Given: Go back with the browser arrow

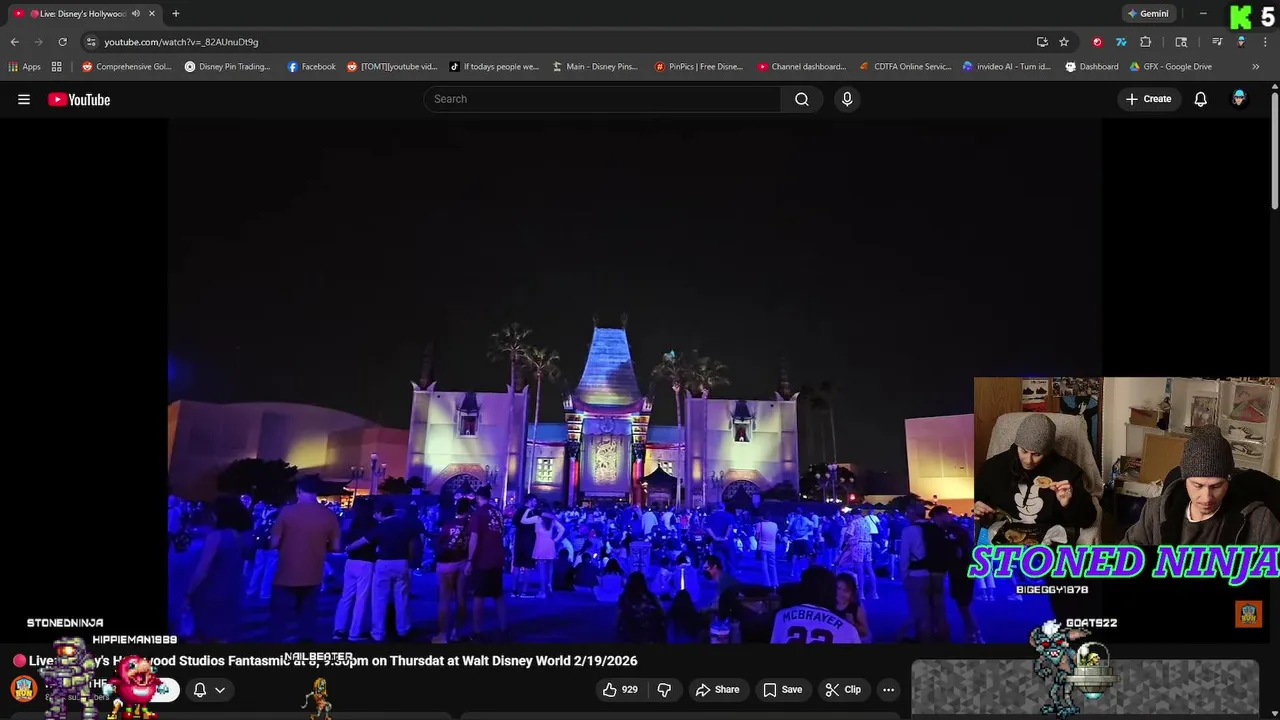Looking at the screenshot, I should (14, 42).
